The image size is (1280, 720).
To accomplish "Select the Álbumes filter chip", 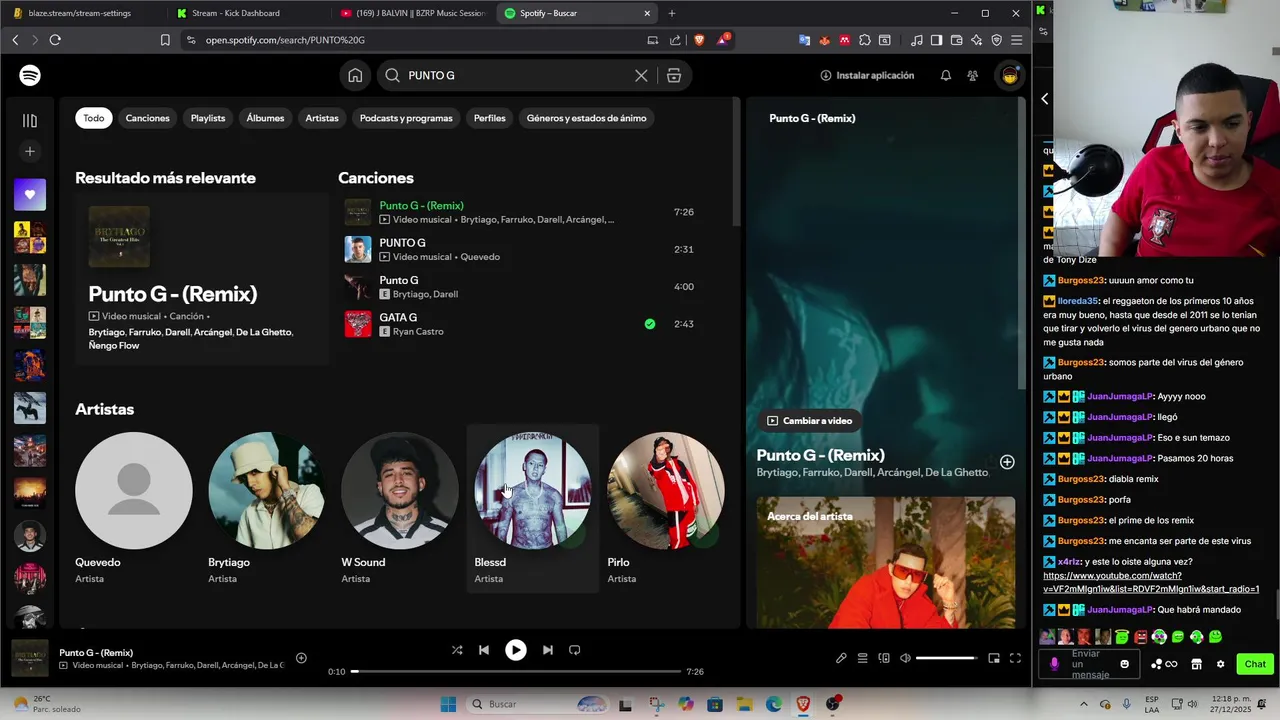I will point(265,118).
